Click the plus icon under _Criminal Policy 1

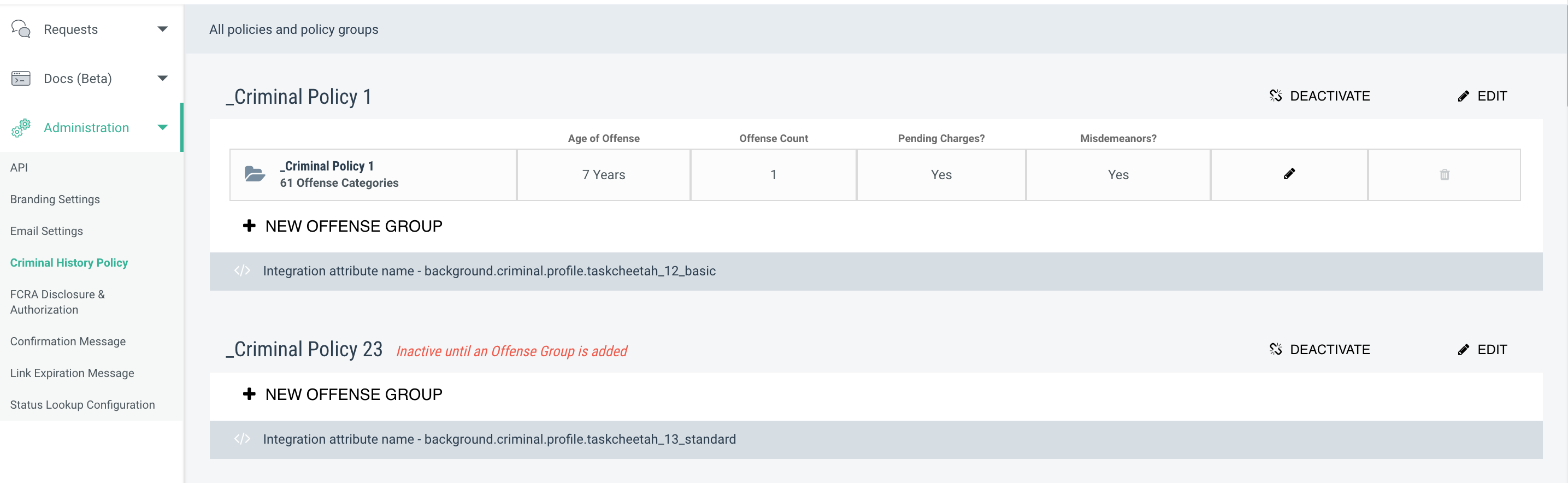[249, 226]
